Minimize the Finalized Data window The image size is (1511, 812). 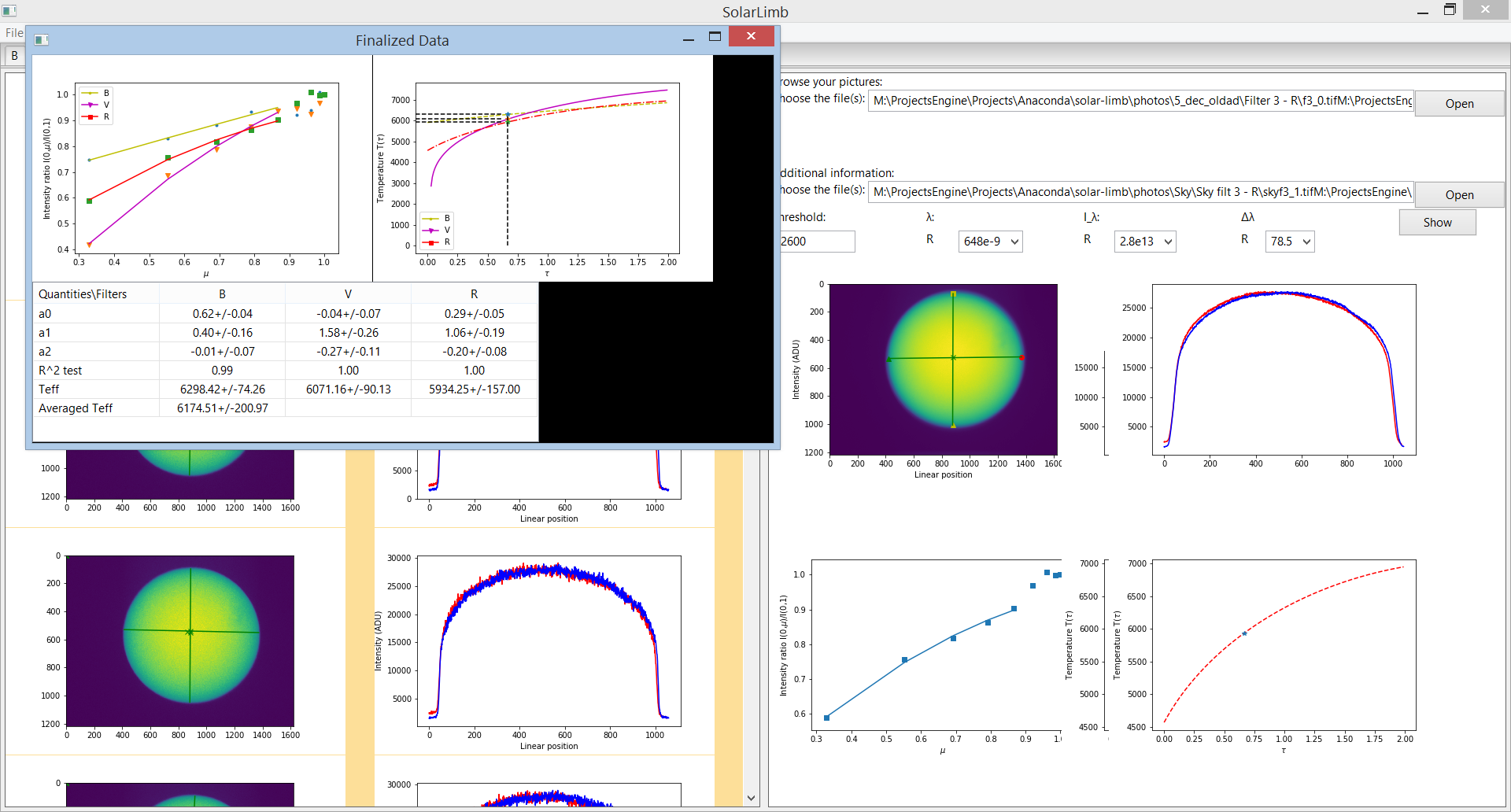click(x=689, y=38)
